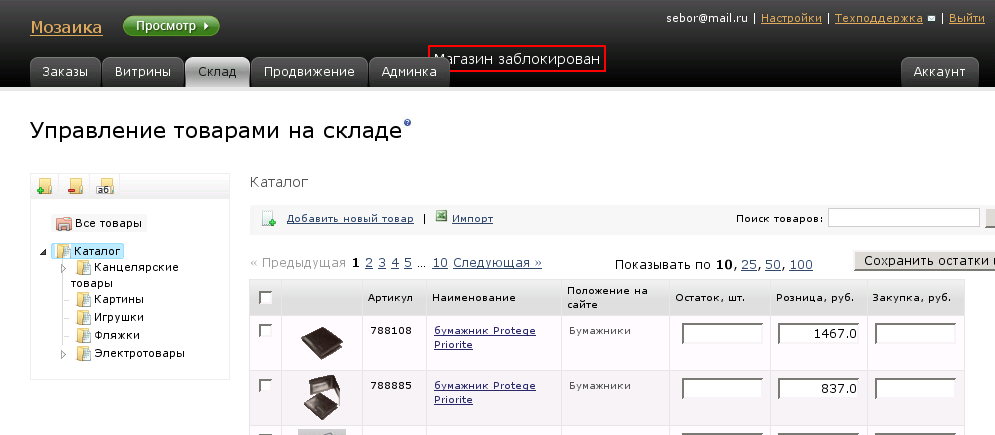Click the Выйти logout link
Screen dimensions: 995x435
coord(967,18)
